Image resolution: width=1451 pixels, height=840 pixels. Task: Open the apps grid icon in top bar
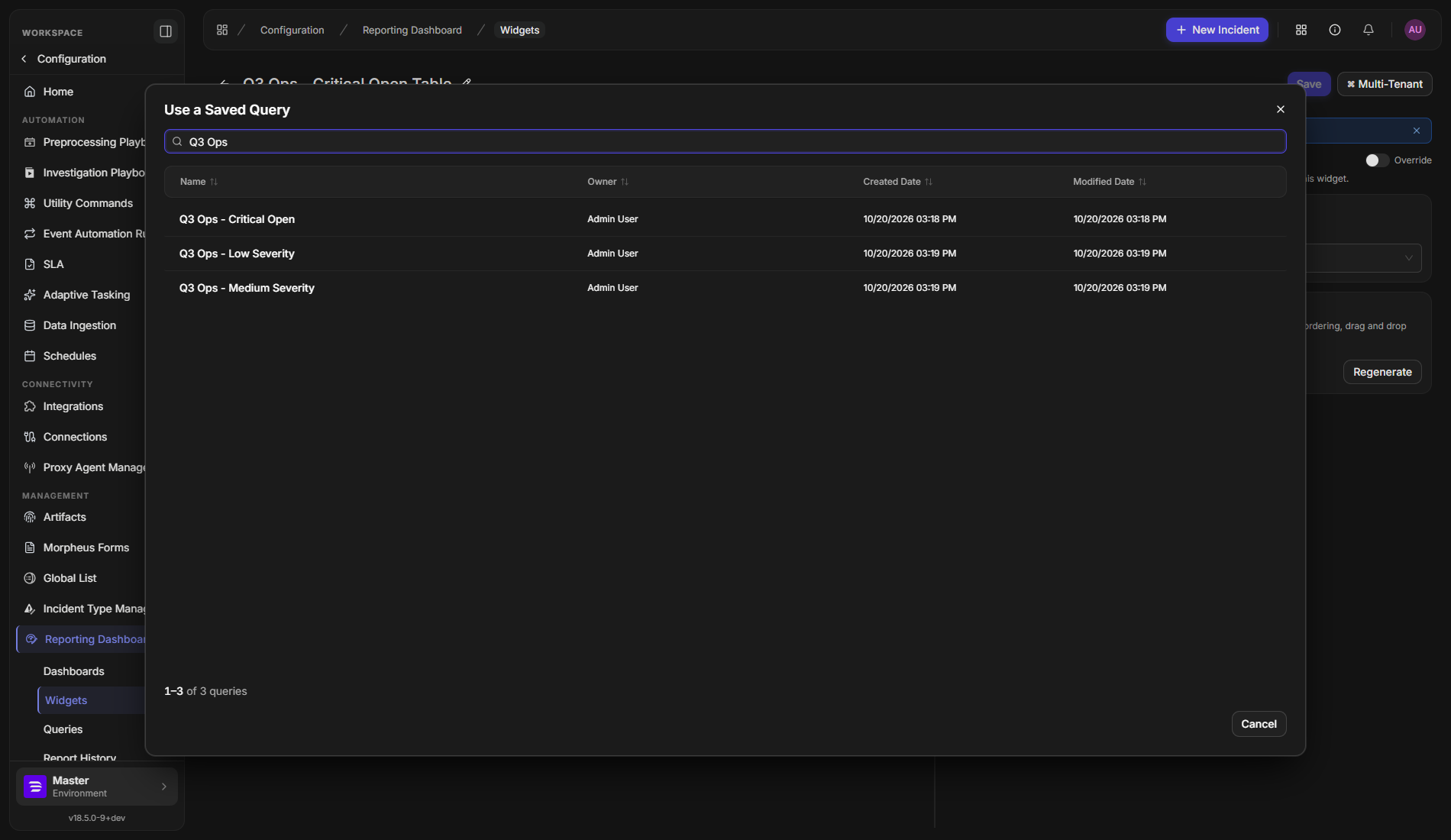1301,30
